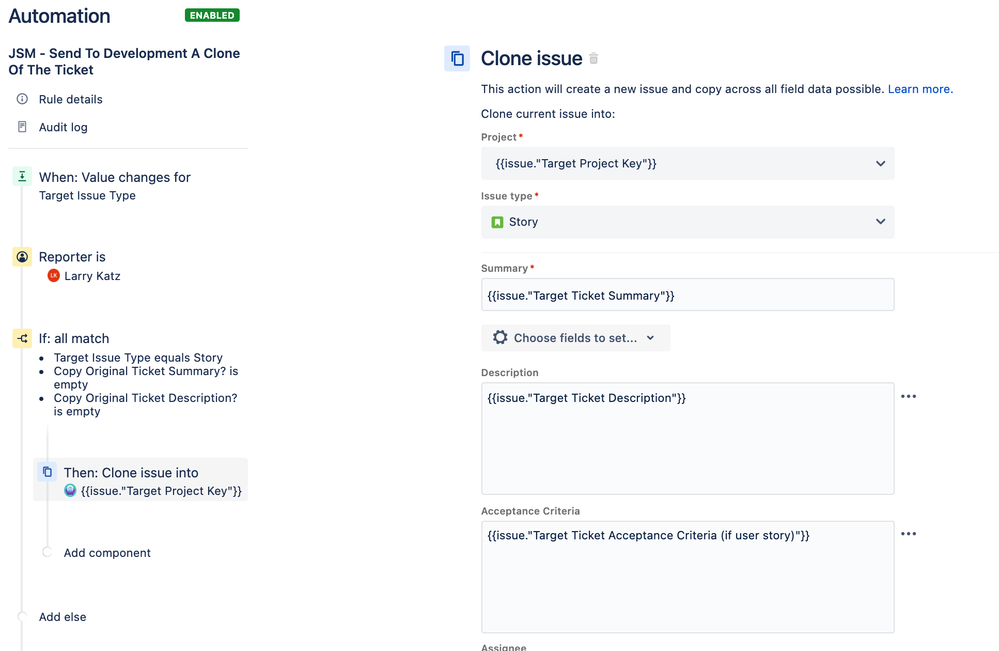This screenshot has width=999, height=651.
Task: Click the Project field label
Action: 499,137
